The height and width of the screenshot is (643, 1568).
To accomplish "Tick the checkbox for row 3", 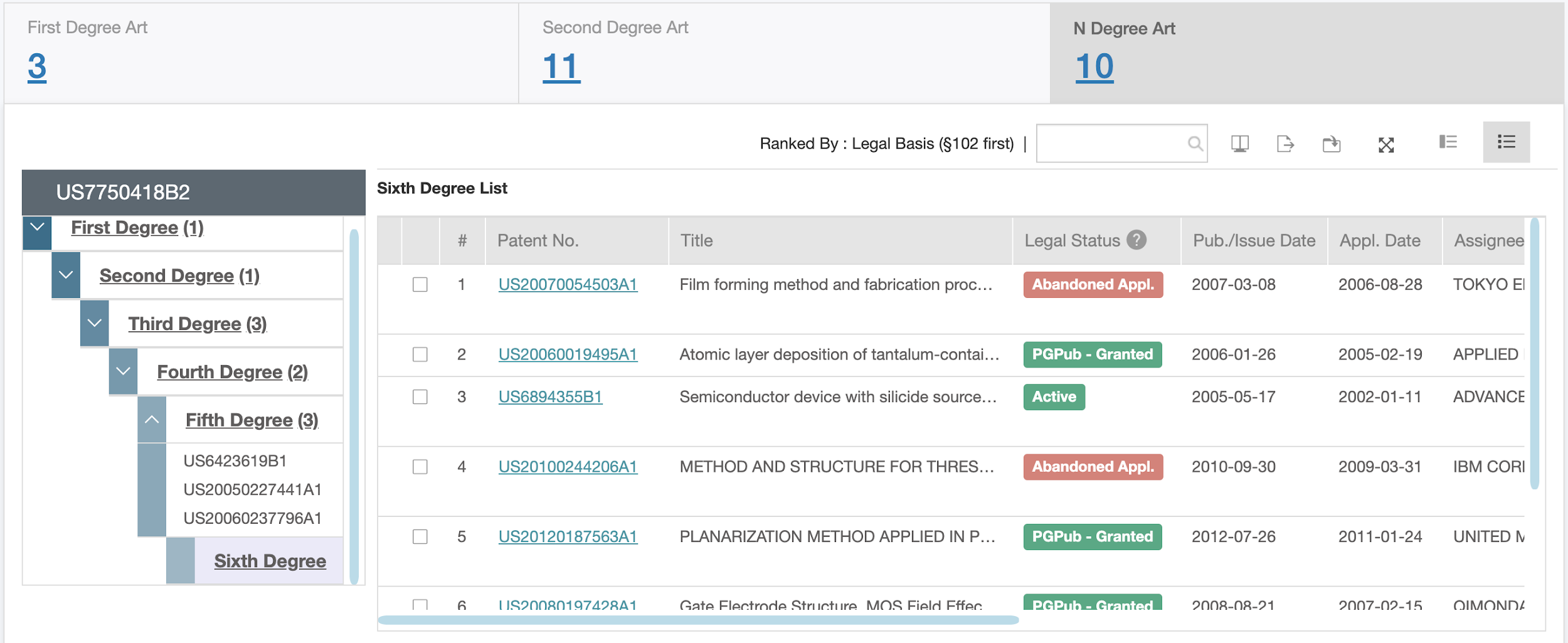I will point(420,396).
